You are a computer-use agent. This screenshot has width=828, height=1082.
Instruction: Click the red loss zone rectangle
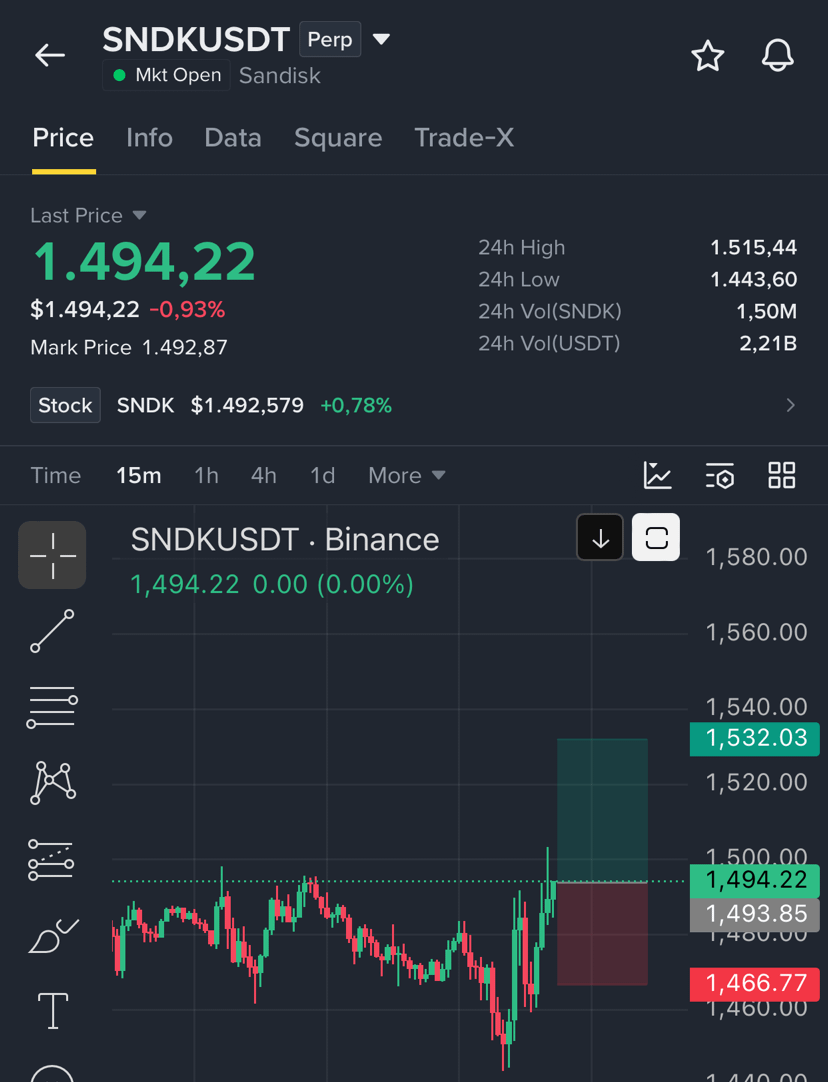point(602,934)
